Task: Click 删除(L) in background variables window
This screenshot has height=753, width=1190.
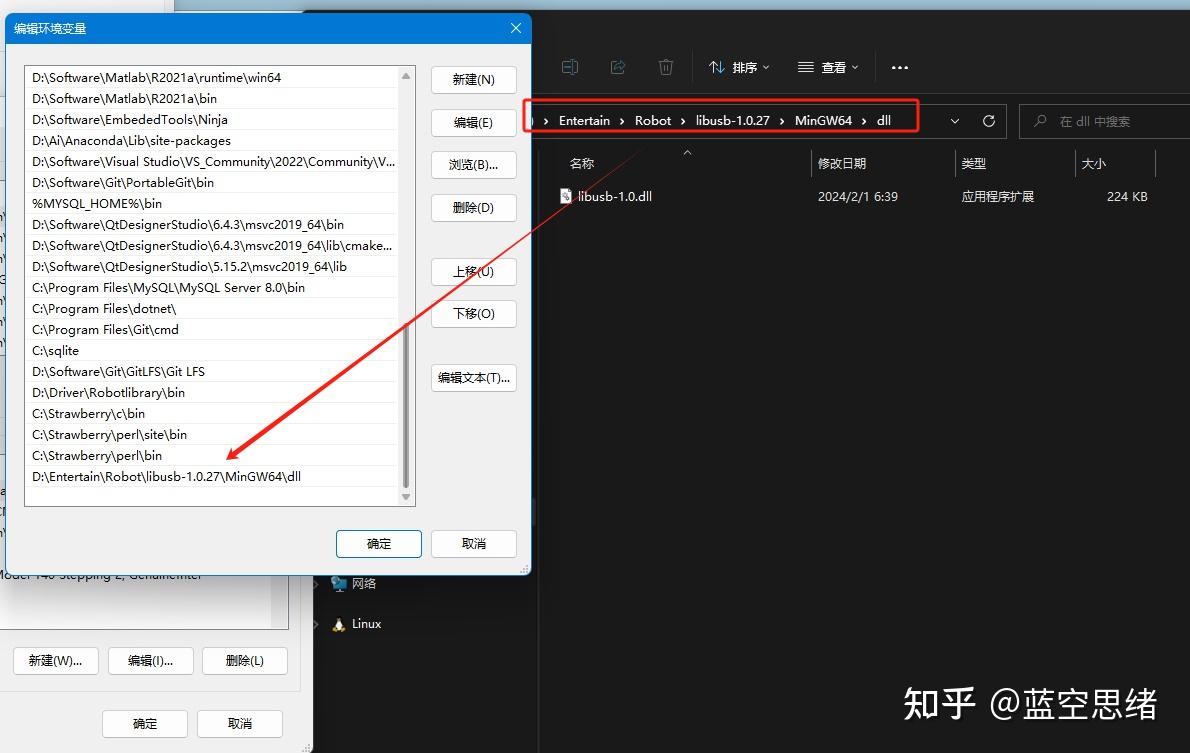Action: 244,660
